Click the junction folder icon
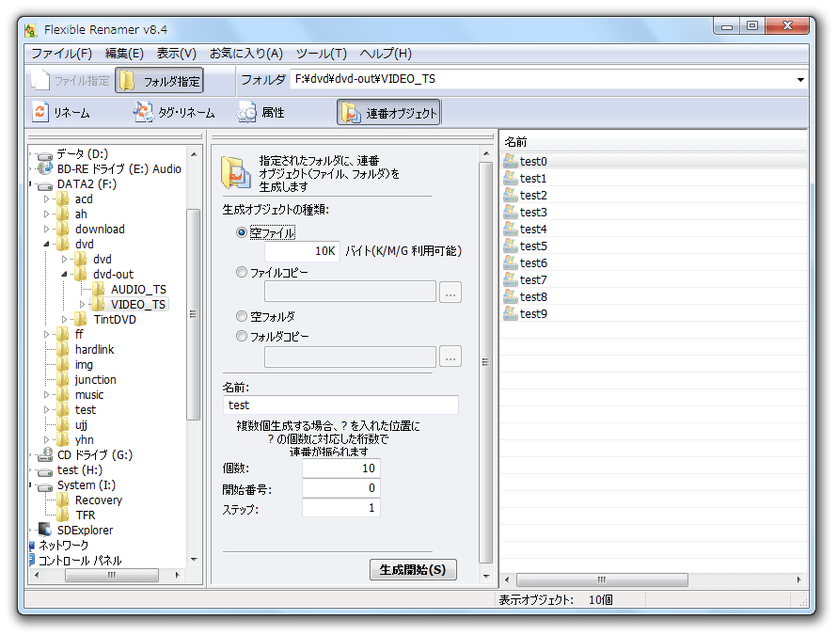 click(x=63, y=379)
